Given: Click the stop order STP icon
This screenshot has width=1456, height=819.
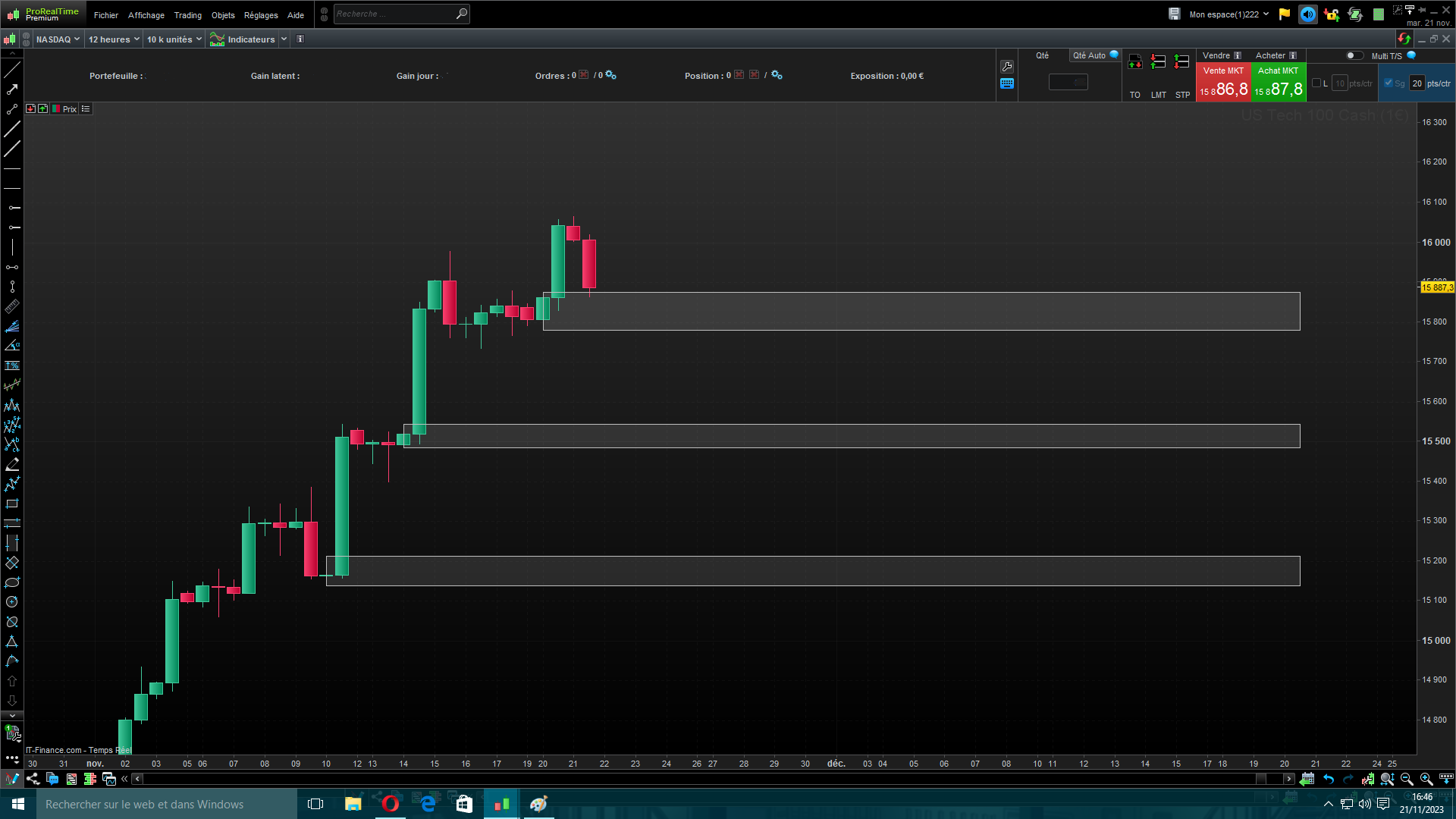Looking at the screenshot, I should click(1181, 62).
